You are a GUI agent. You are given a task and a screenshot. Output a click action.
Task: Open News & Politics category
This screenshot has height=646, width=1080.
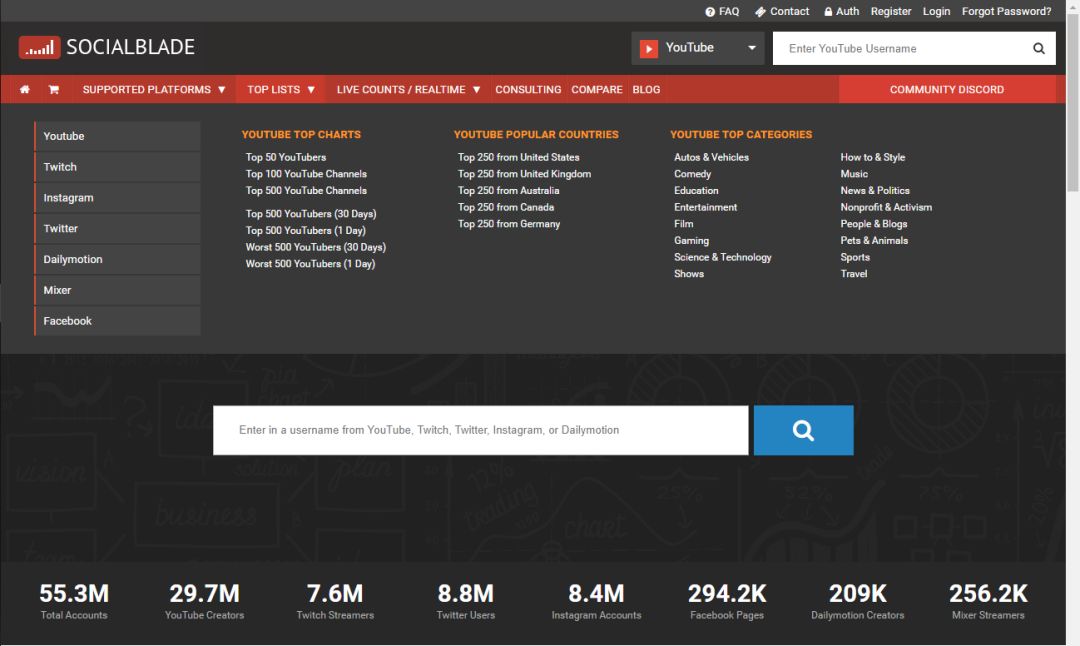tap(875, 190)
